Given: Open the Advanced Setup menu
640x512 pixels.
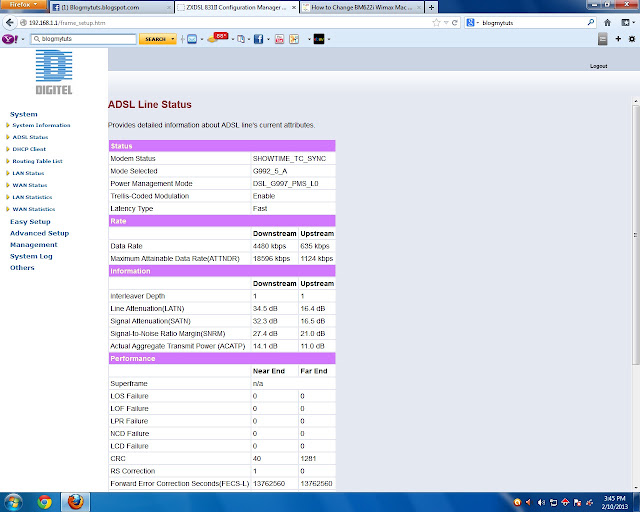Looking at the screenshot, I should (x=40, y=233).
